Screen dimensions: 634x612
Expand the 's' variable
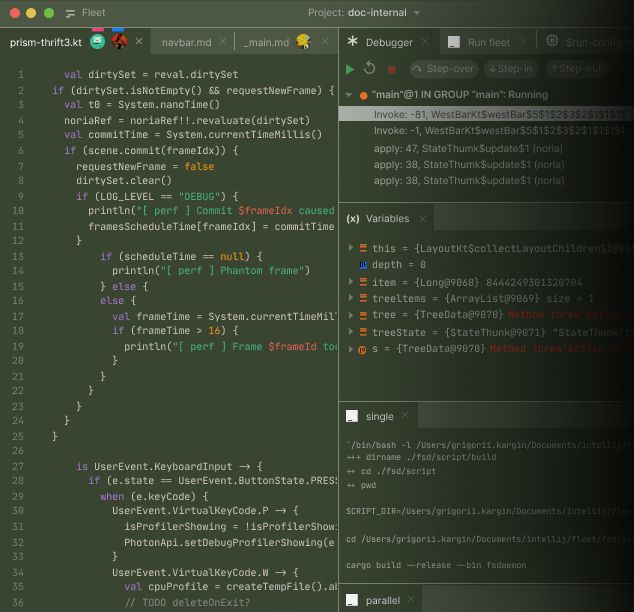coord(351,348)
